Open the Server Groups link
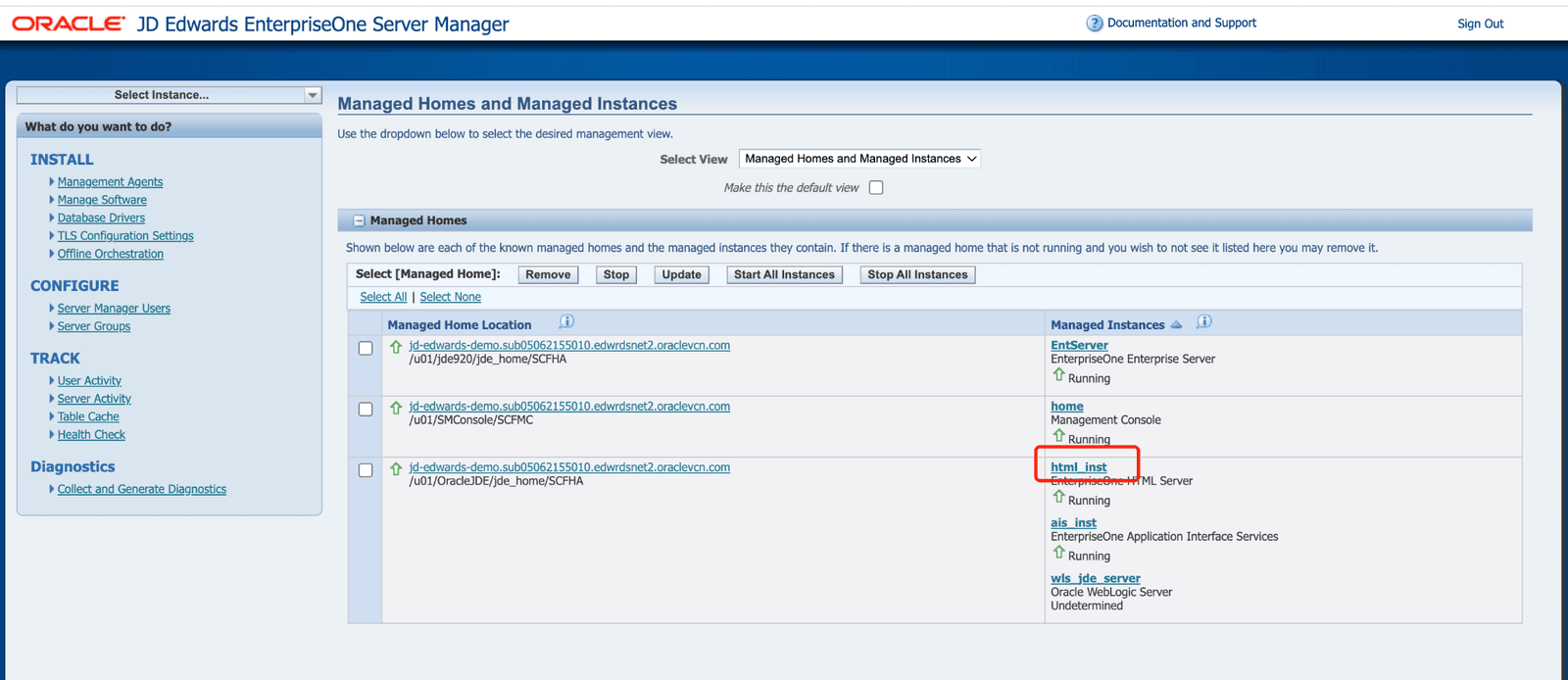The image size is (1568, 680). [x=93, y=326]
